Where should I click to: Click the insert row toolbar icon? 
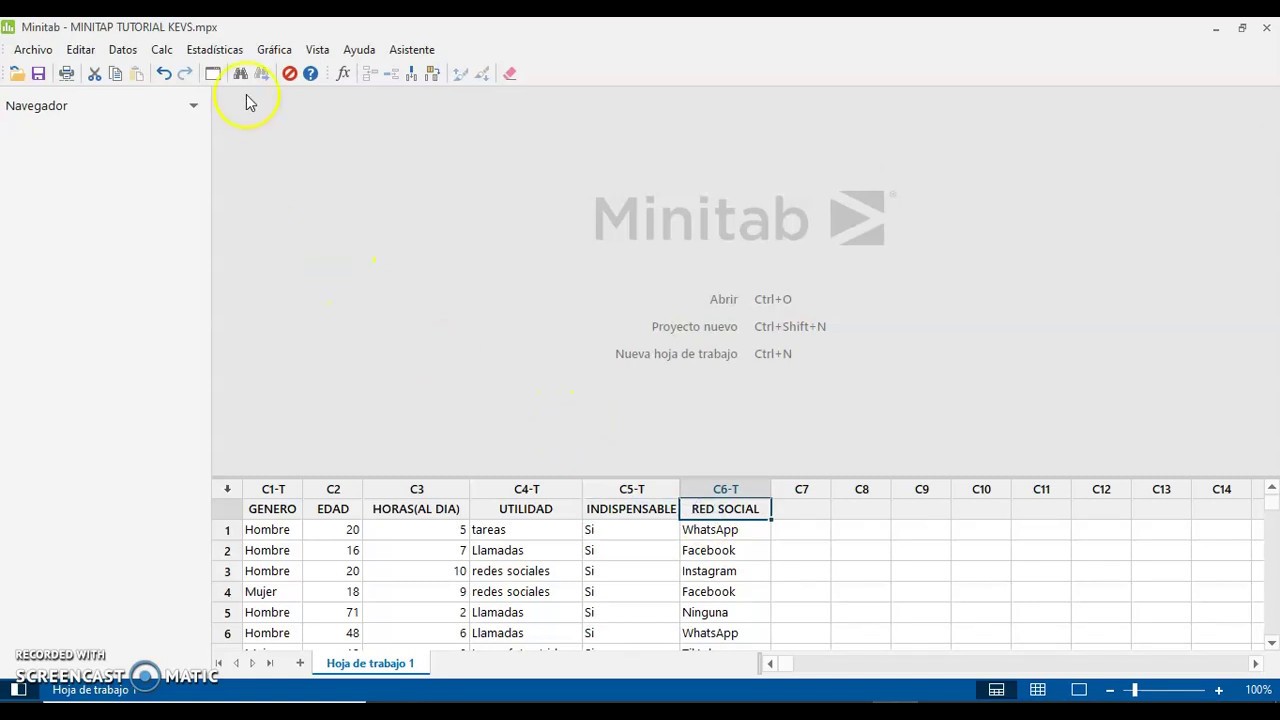click(391, 74)
